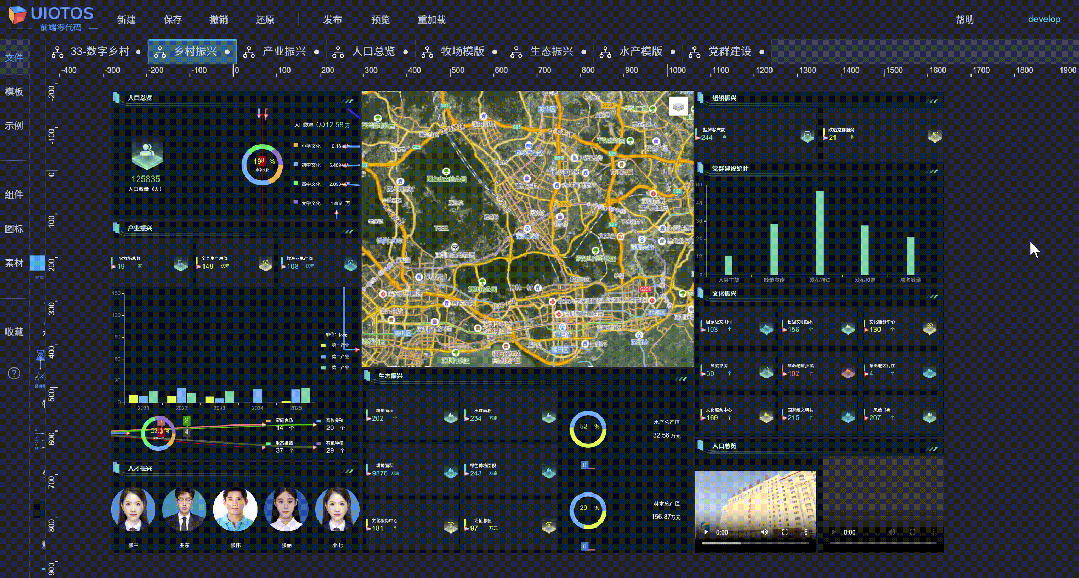Click the icon on the 234 stat card
This screenshot has height=578, width=1079.
click(x=548, y=417)
